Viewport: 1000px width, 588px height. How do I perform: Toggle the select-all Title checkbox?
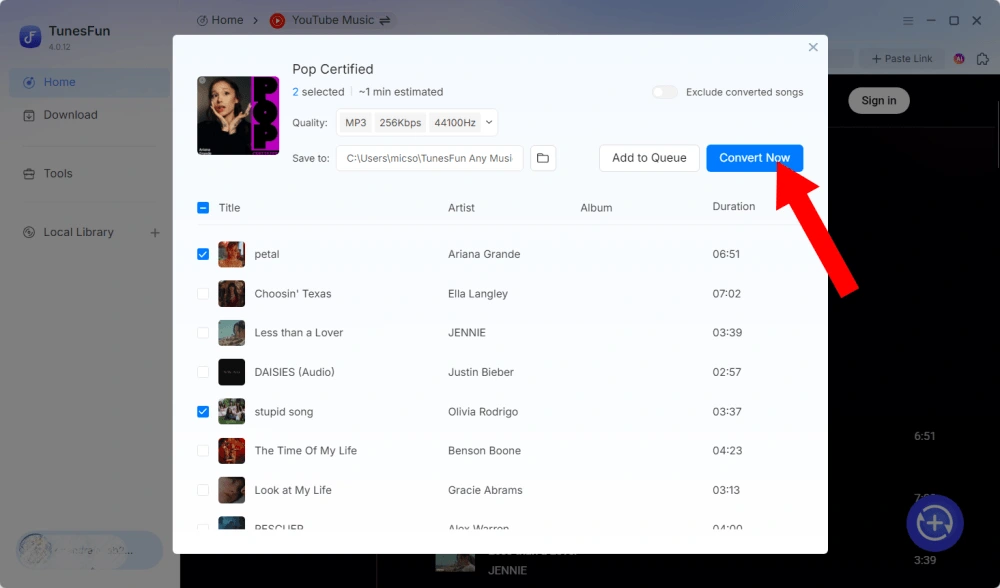203,208
